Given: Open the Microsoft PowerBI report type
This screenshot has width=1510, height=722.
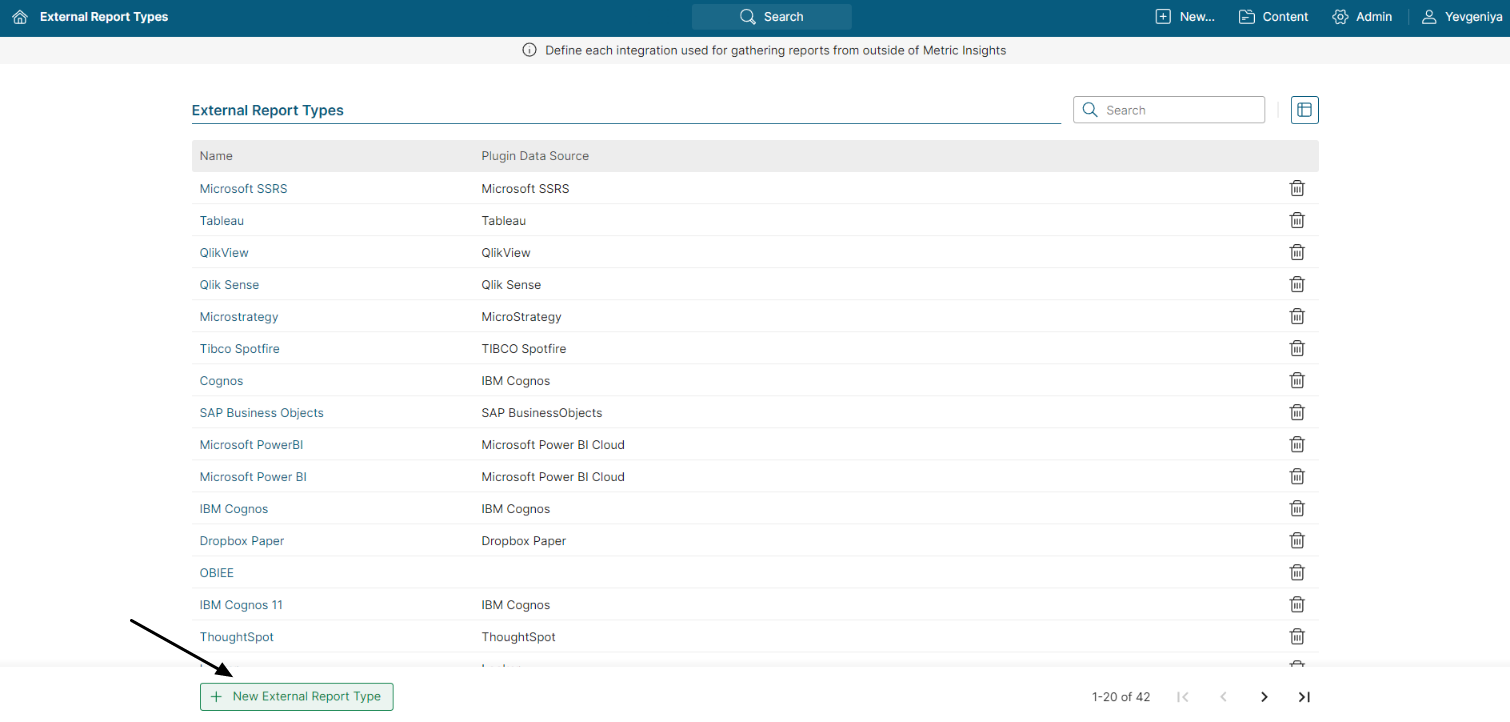Looking at the screenshot, I should (251, 444).
